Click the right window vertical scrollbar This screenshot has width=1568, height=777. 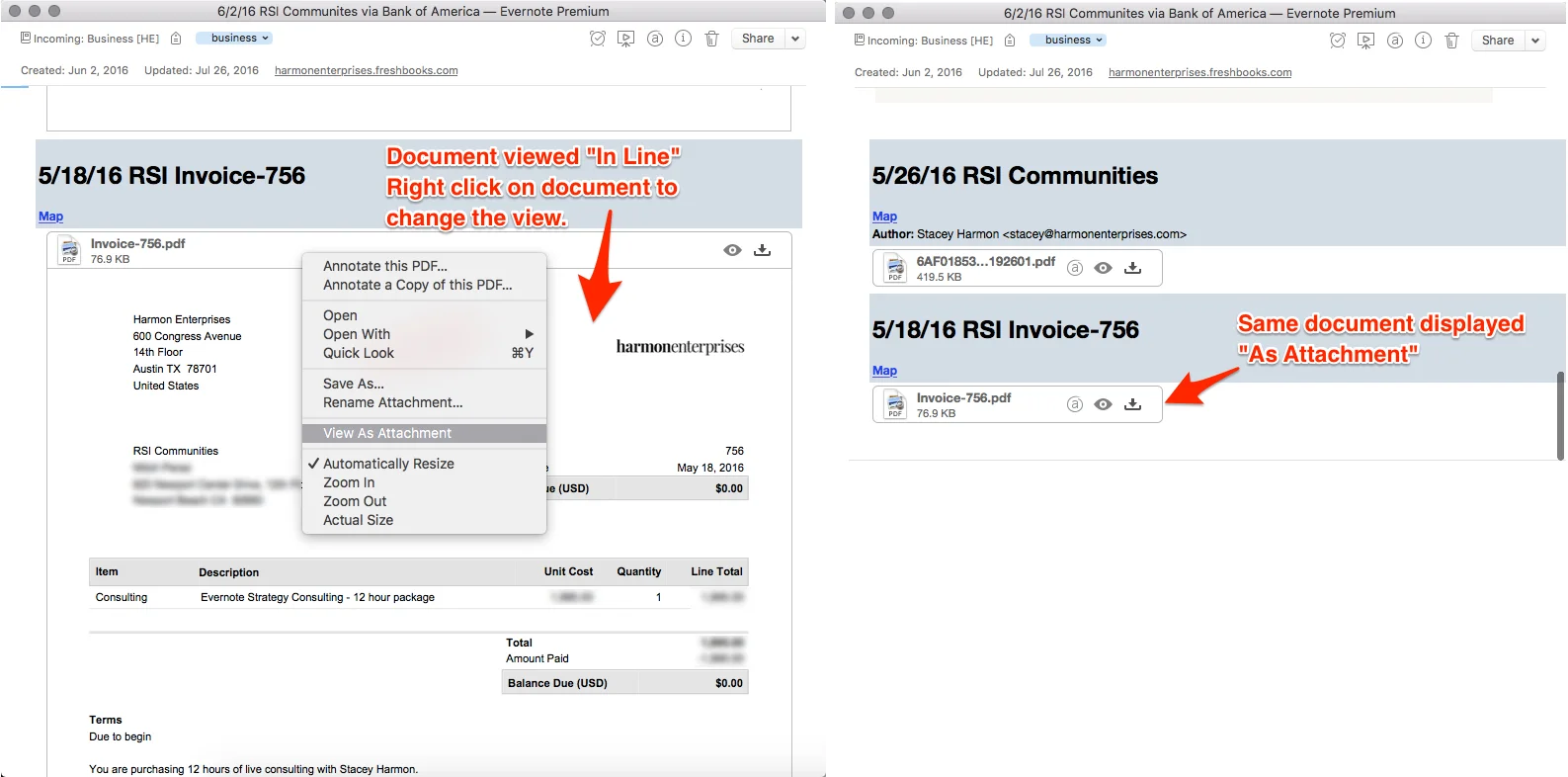pyautogui.click(x=1561, y=416)
